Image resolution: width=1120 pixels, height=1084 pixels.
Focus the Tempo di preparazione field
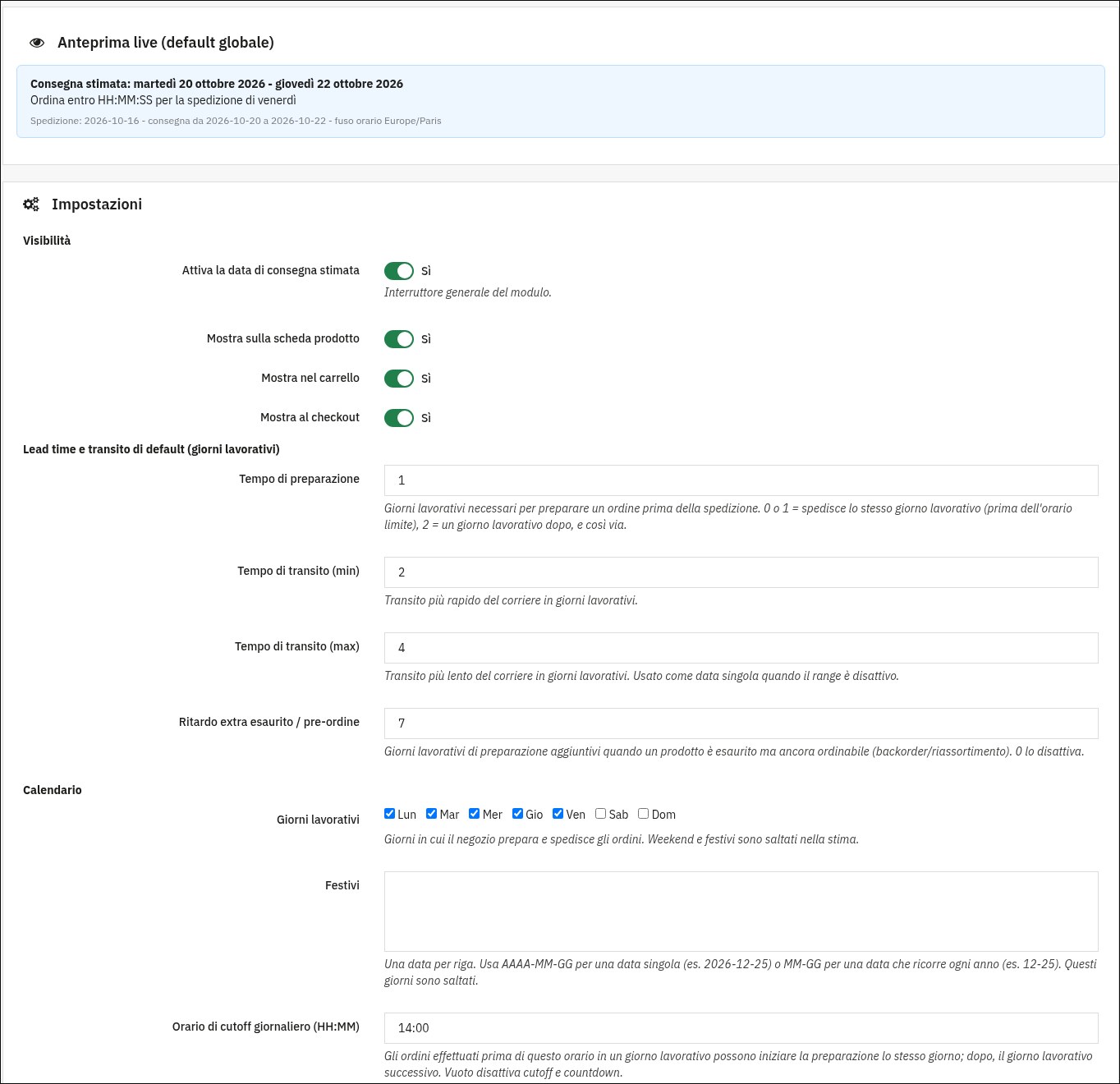point(741,480)
